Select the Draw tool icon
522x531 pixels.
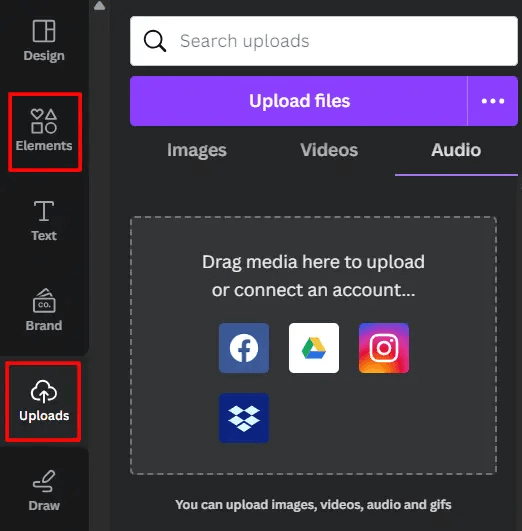point(44,481)
